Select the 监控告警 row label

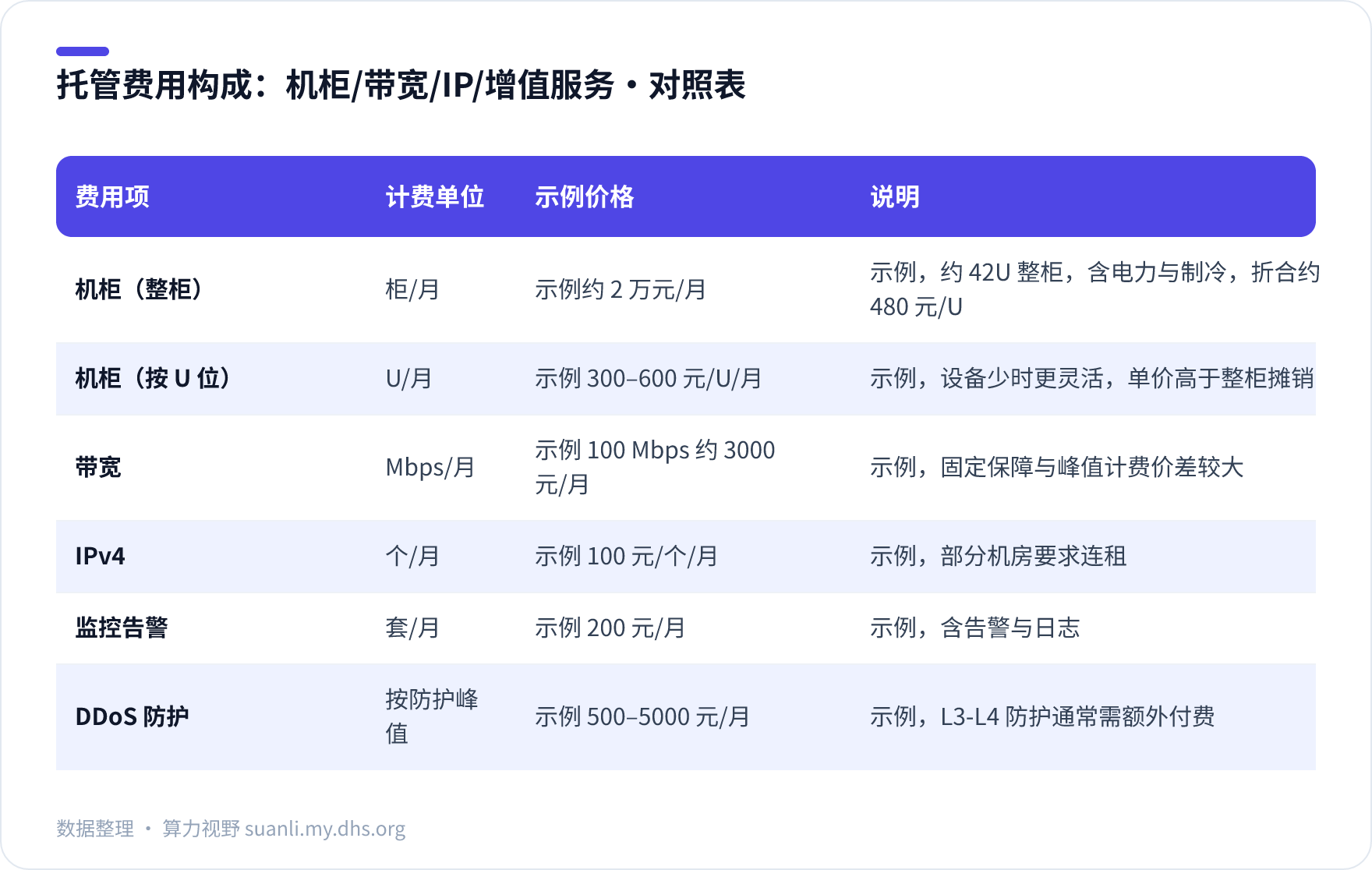point(122,628)
